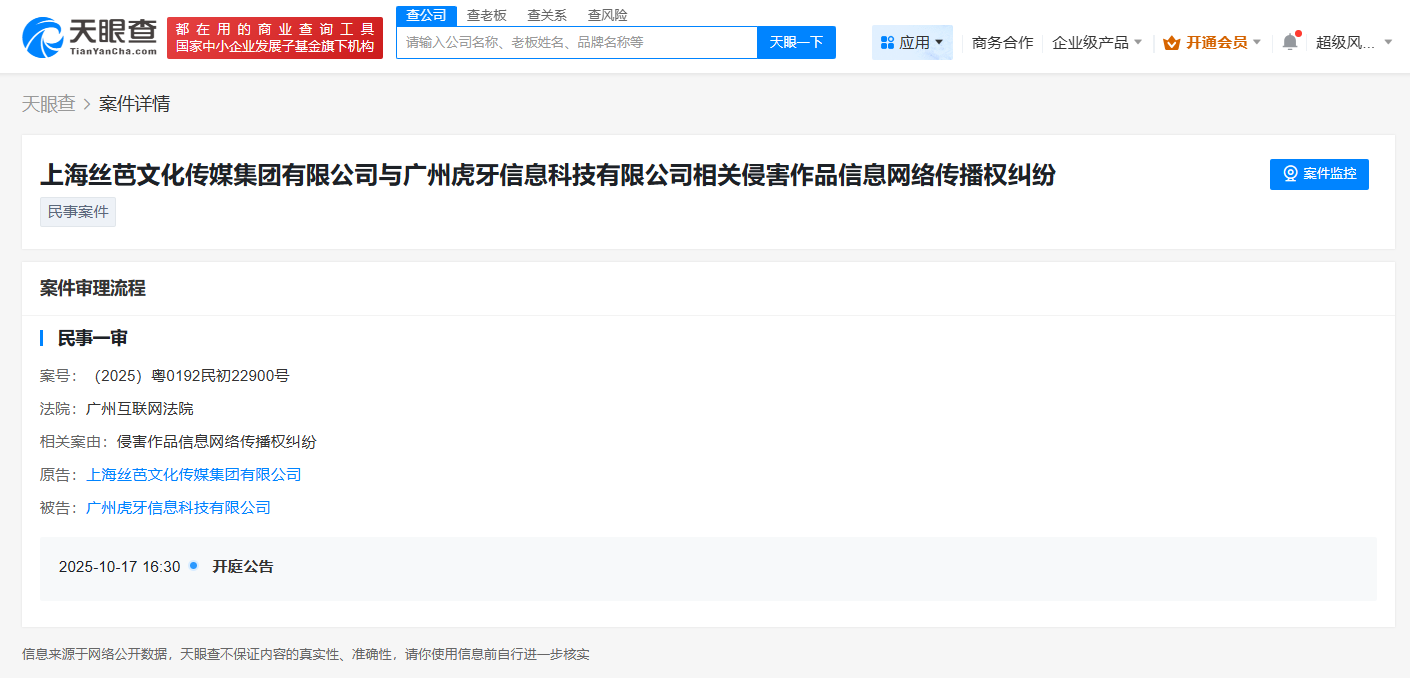The height and width of the screenshot is (678, 1410).
Task: Click the red badge on the bell icon
Action: (1297, 33)
